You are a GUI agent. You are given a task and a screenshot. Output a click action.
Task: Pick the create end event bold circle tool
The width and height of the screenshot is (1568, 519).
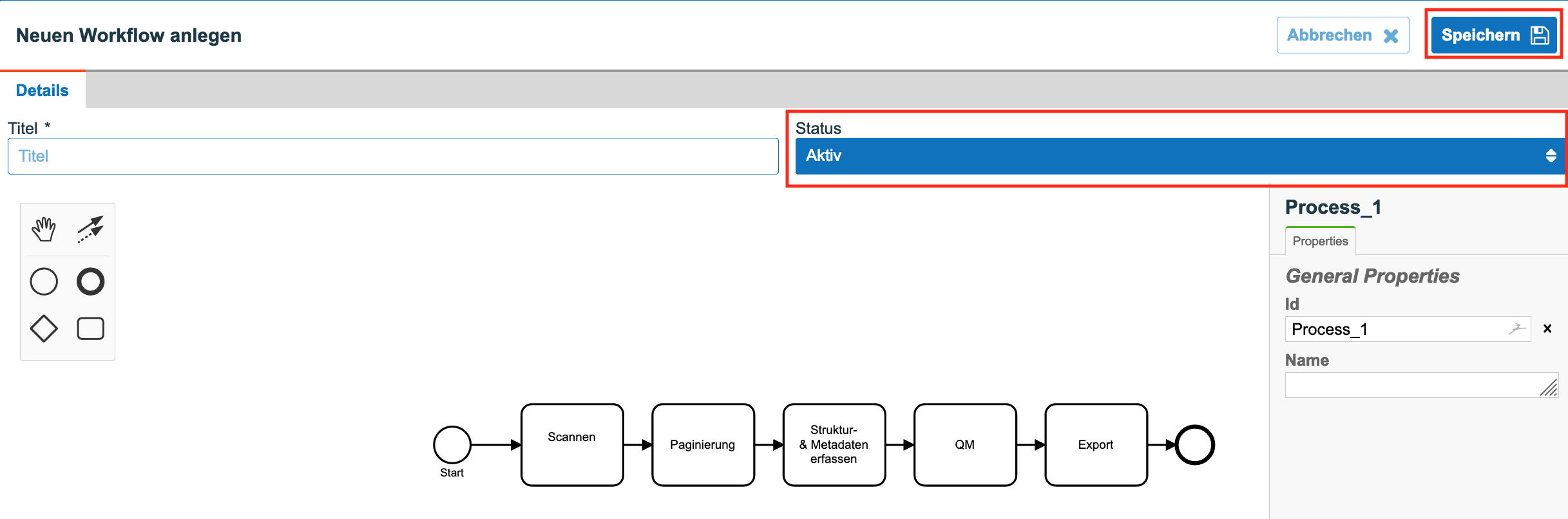pos(90,281)
